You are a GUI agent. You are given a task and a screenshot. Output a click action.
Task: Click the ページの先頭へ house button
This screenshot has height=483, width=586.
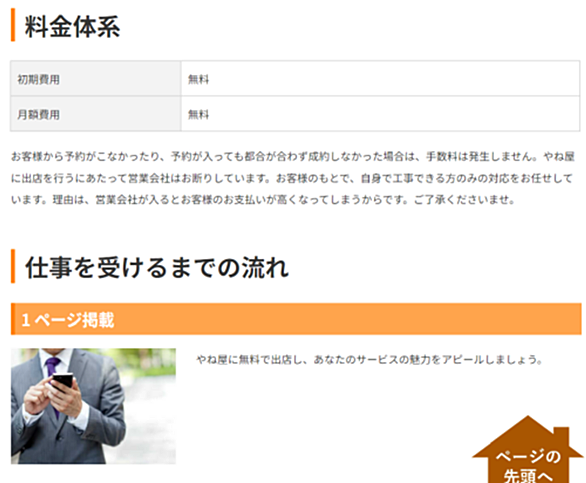point(528,450)
